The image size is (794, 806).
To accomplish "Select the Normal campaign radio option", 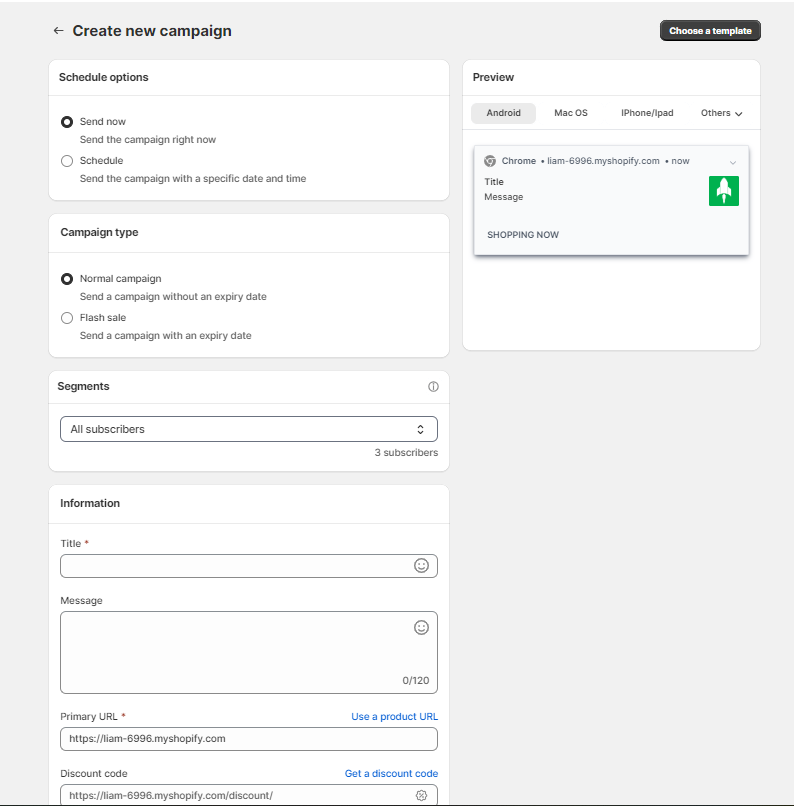I will [x=67, y=279].
